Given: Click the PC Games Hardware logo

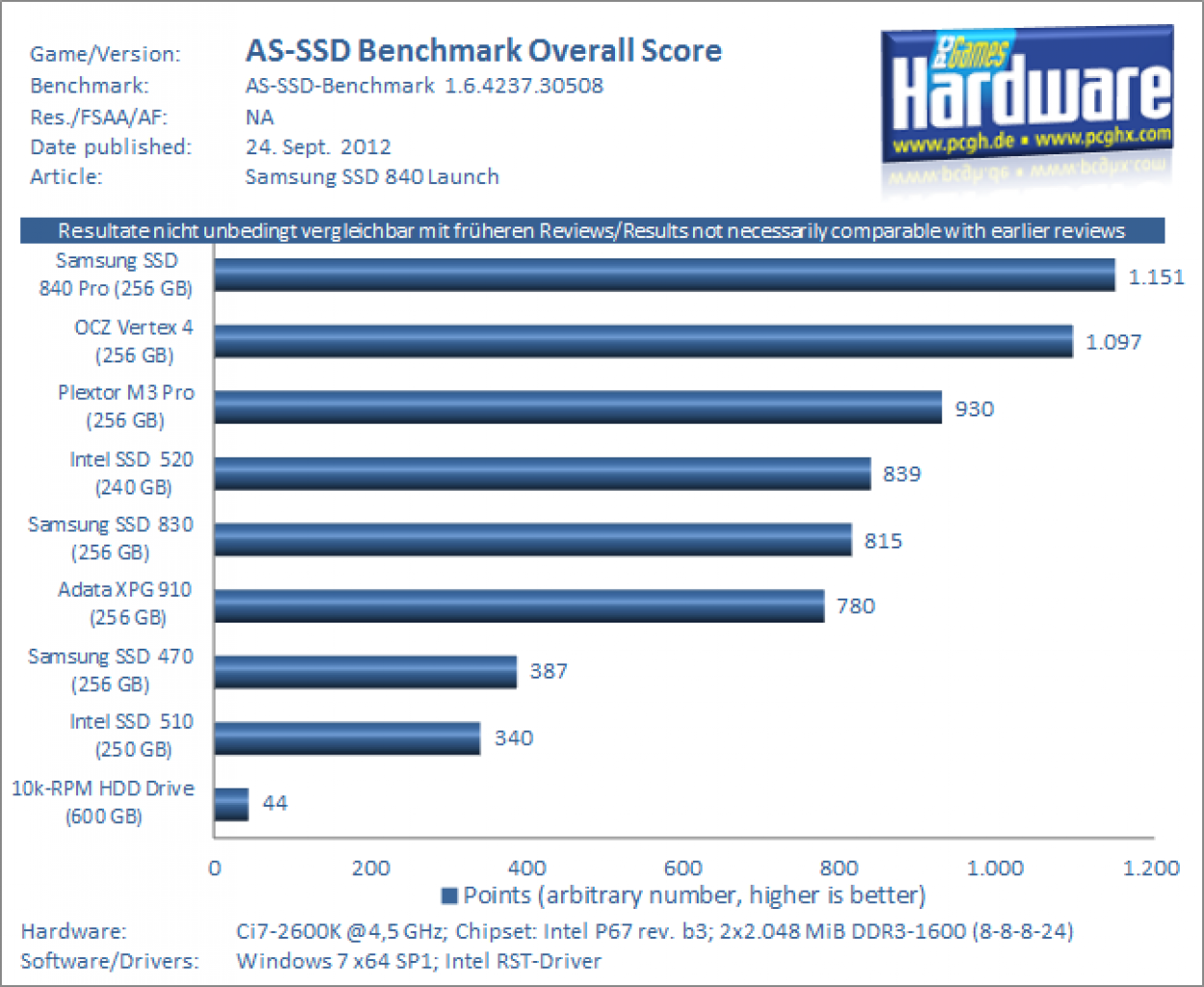Looking at the screenshot, I should [x=1028, y=96].
